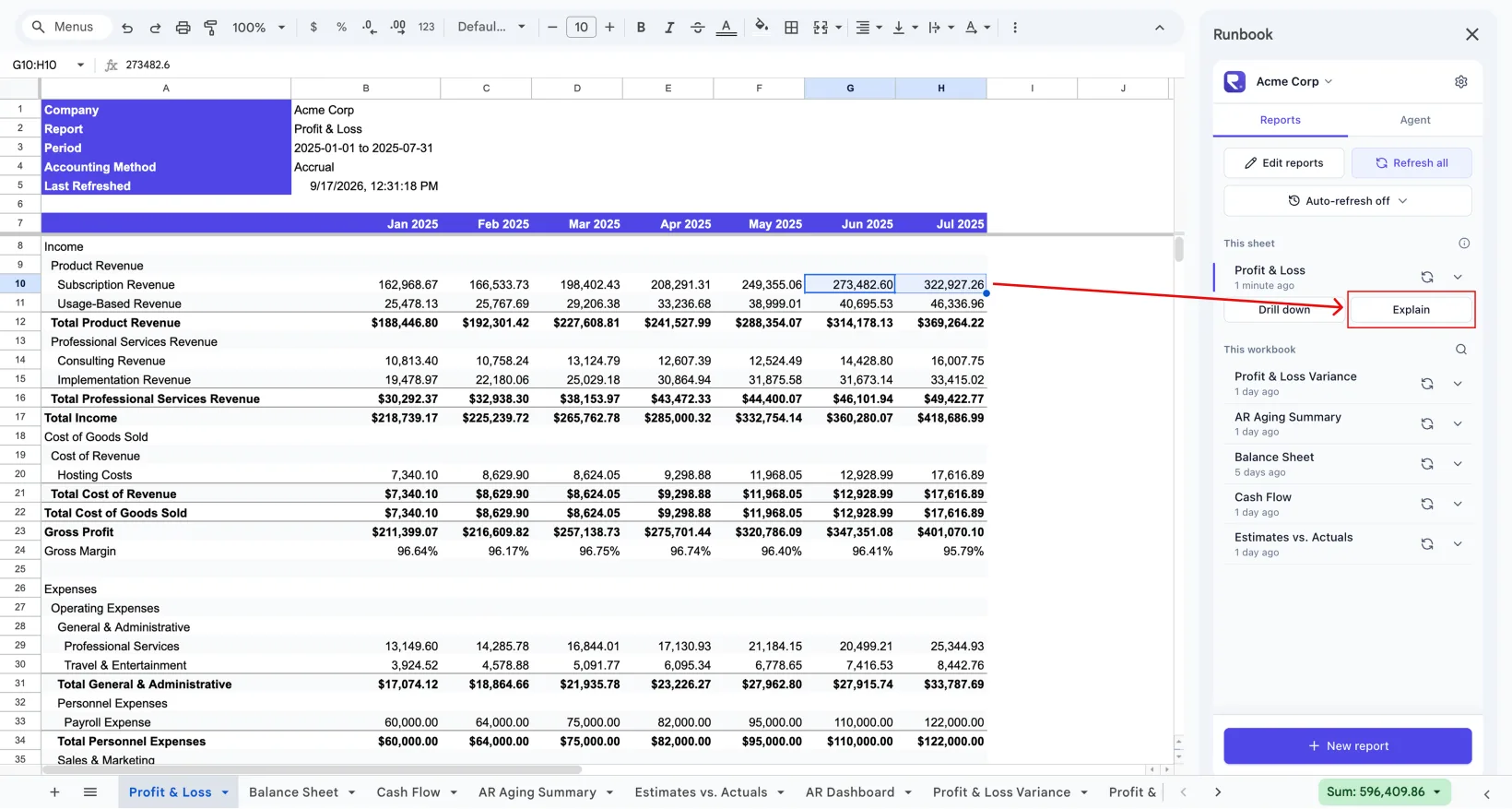Click the info icon beside This sheet

[1464, 244]
